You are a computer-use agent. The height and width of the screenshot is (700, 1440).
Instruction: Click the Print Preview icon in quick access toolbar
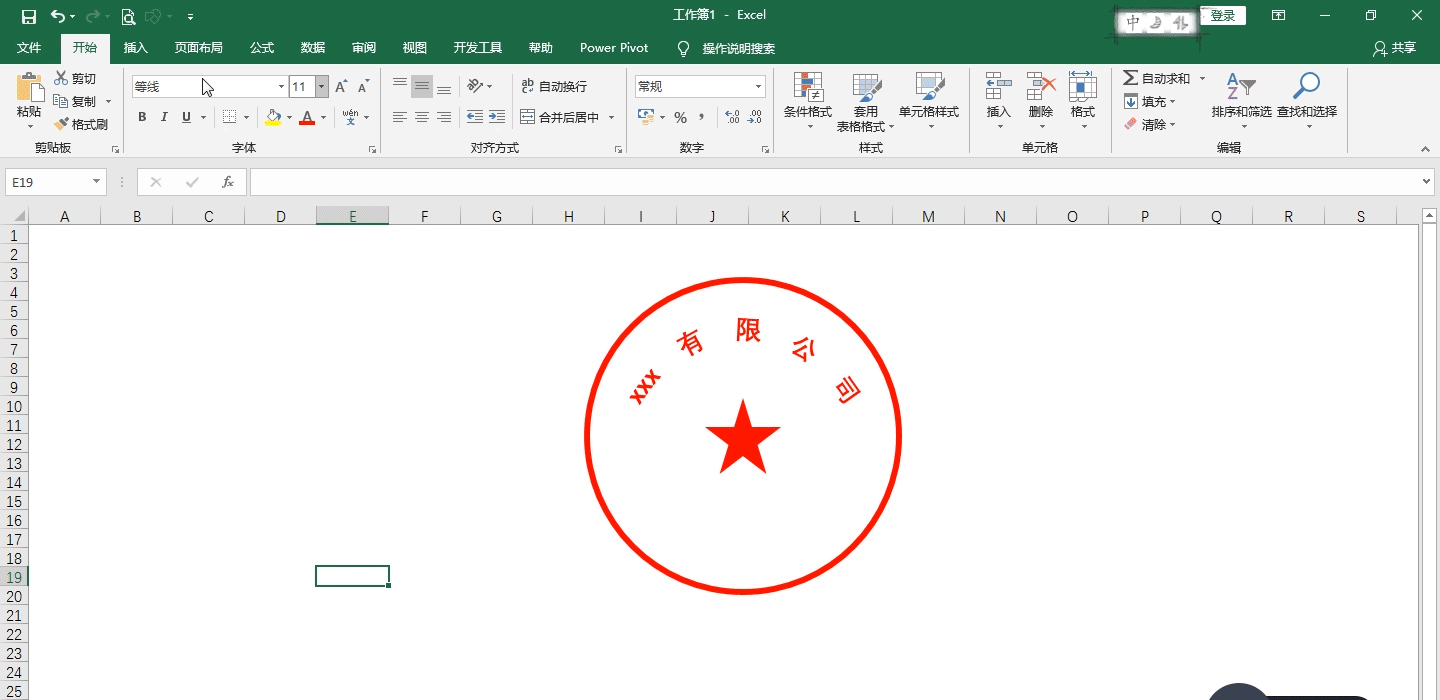(x=128, y=16)
